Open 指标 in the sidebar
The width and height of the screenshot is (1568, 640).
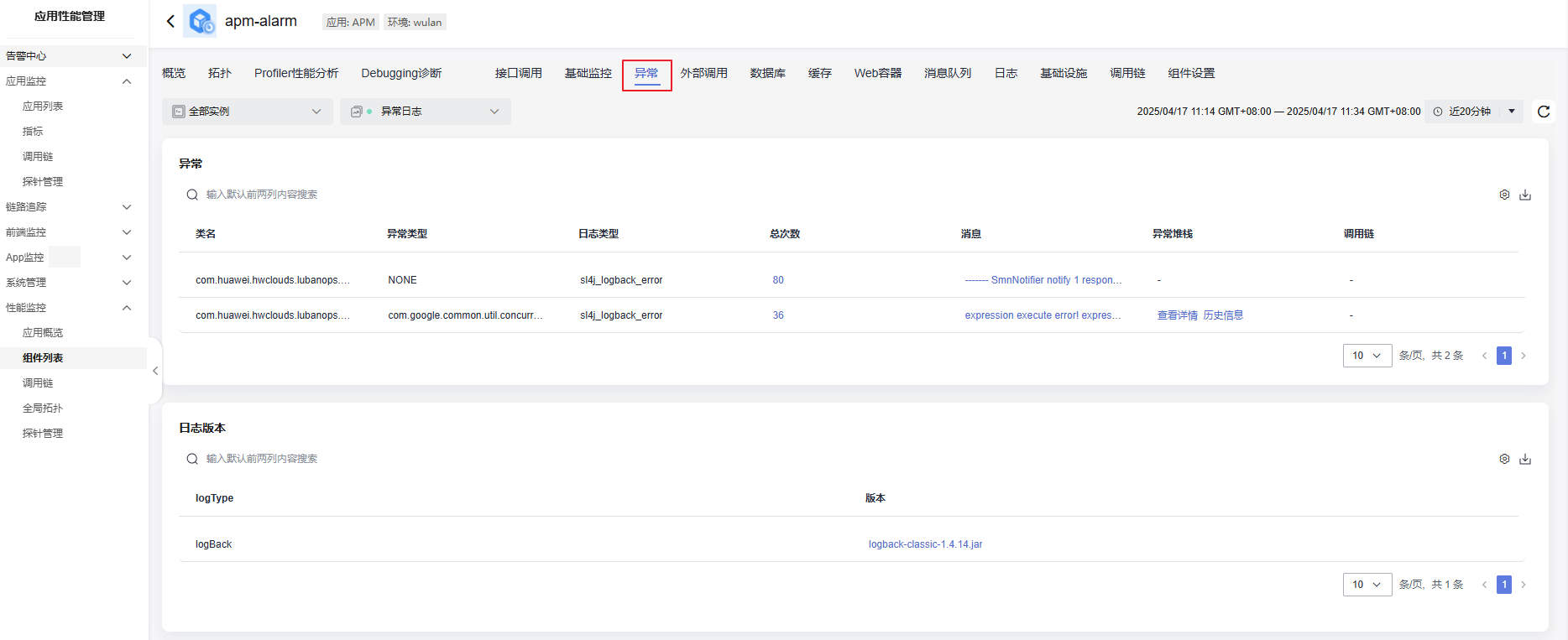[x=33, y=132]
